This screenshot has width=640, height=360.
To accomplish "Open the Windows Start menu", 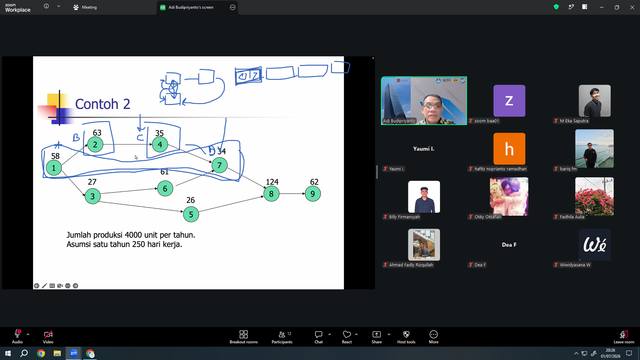I will pyautogui.click(x=8, y=353).
